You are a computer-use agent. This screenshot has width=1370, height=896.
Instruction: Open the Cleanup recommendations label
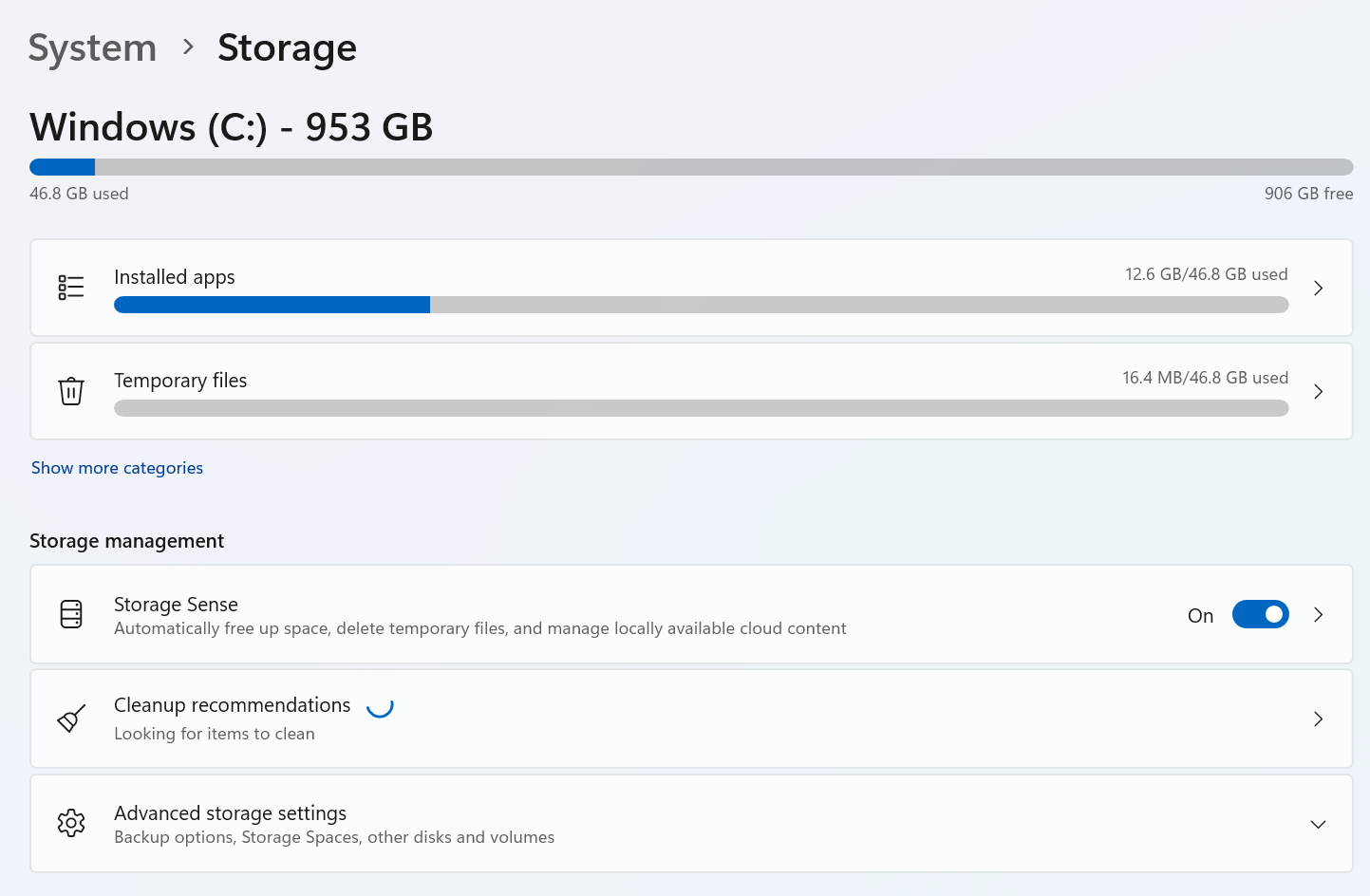[232, 705]
